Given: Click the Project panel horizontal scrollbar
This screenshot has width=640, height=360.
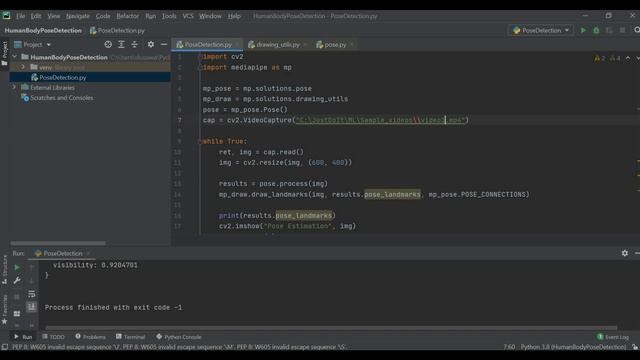Looking at the screenshot, I should [58, 243].
